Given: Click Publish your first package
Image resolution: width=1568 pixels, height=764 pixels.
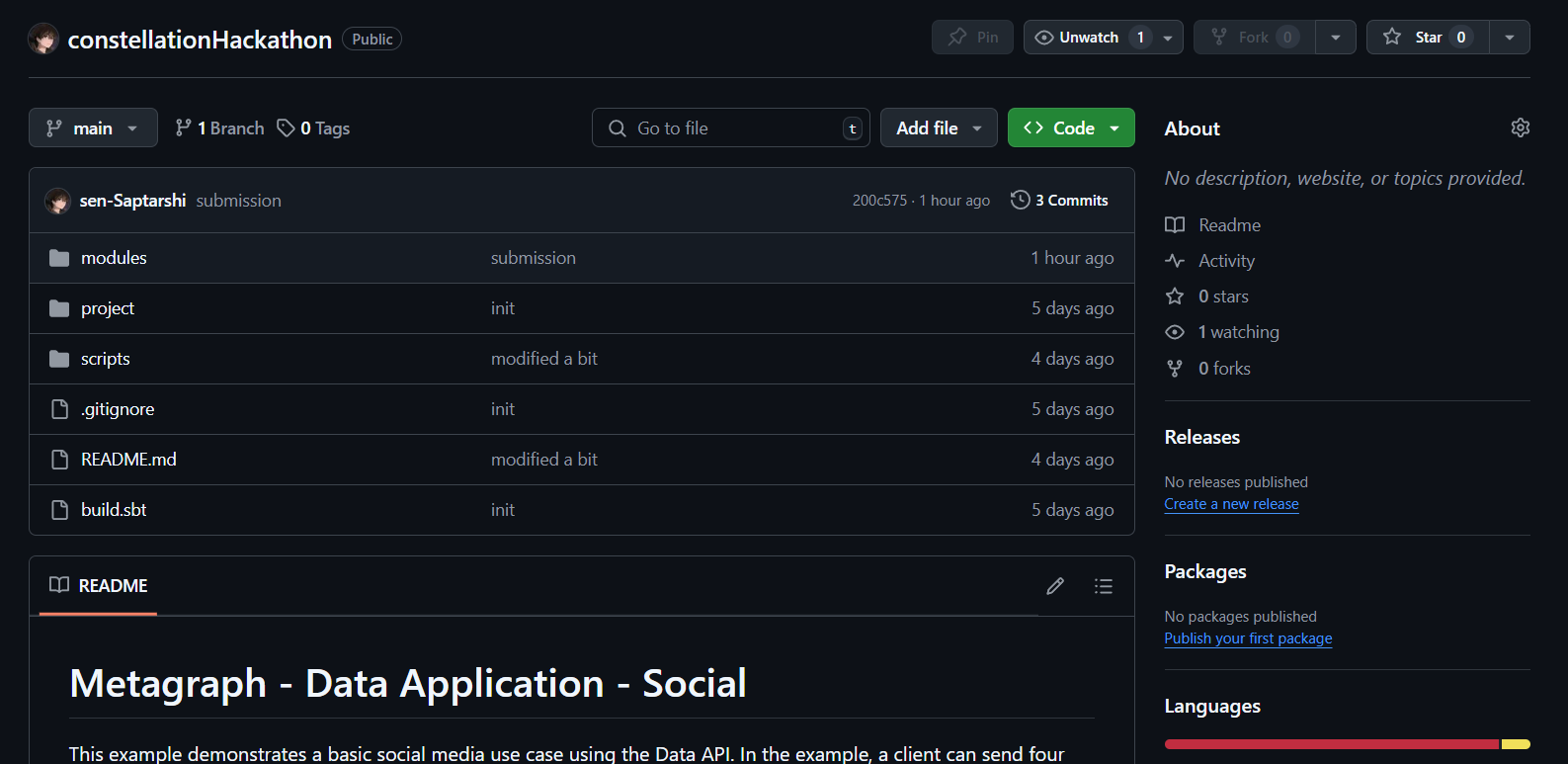Looking at the screenshot, I should 1248,638.
